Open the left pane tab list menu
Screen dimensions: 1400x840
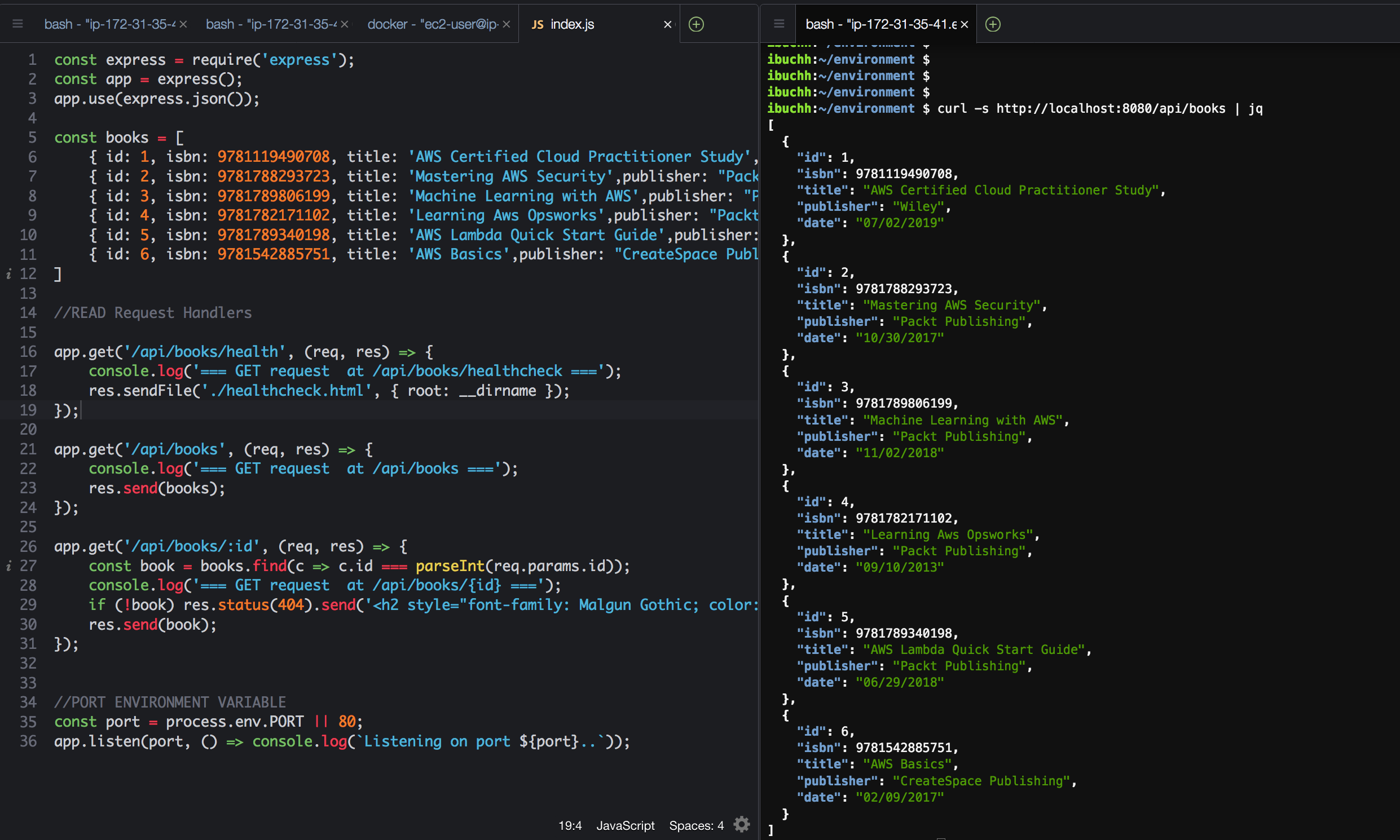coord(17,24)
